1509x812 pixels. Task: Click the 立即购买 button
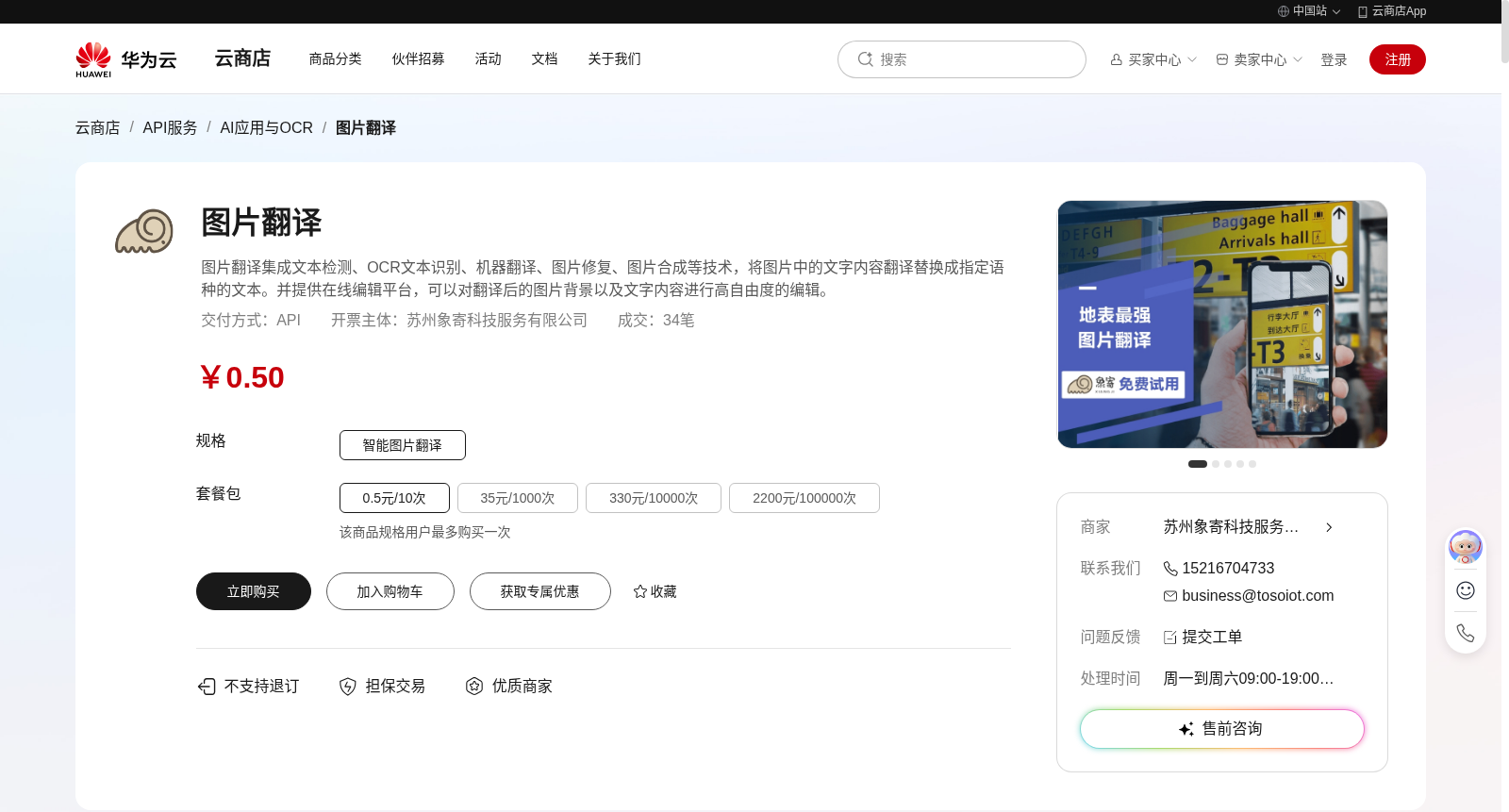click(x=254, y=591)
